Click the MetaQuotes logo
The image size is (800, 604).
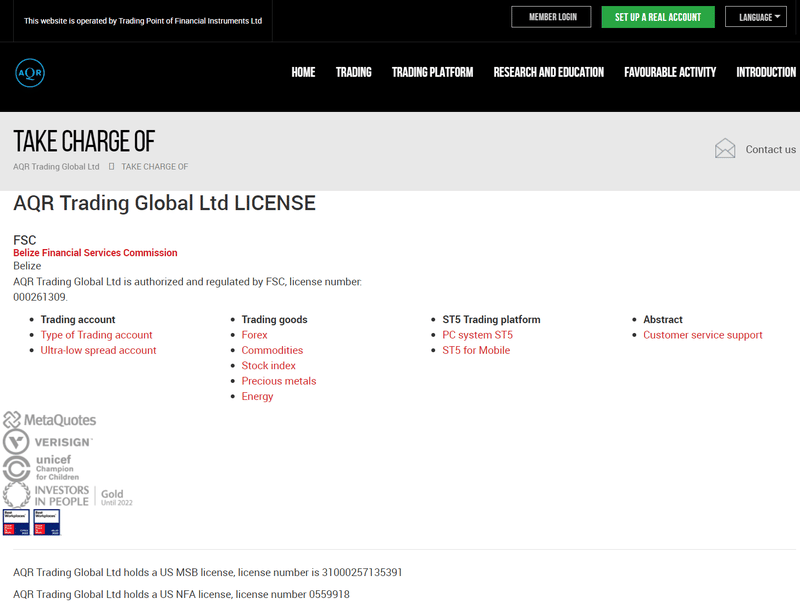coord(49,420)
